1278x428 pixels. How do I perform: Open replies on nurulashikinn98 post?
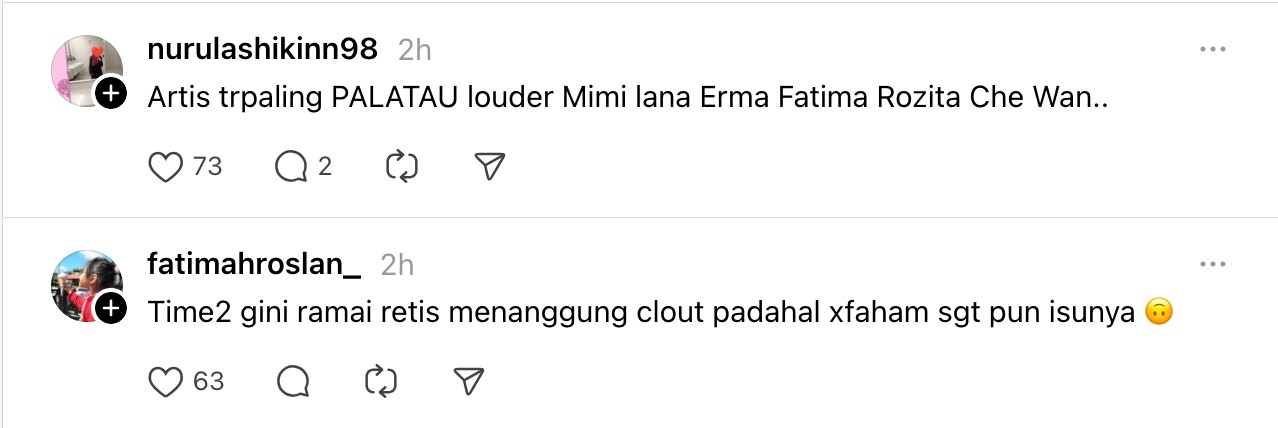tap(291, 167)
